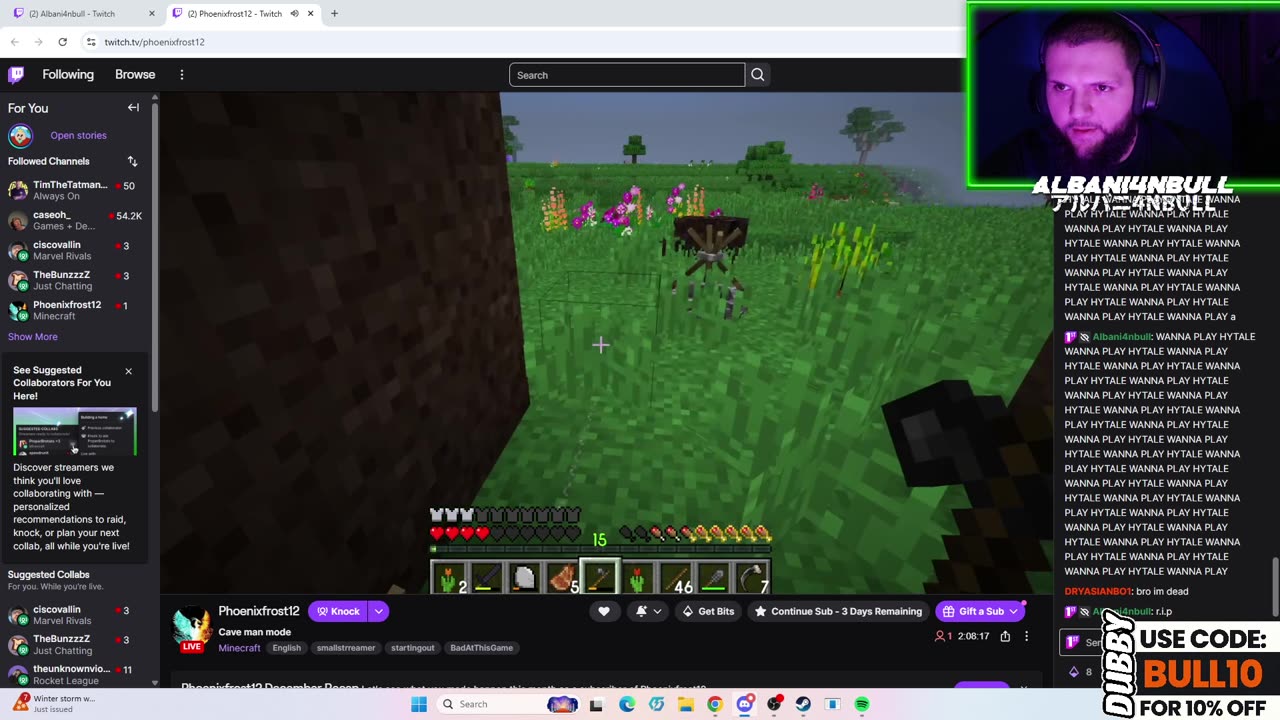
Task: Open a new browser tab
Action: tap(334, 14)
